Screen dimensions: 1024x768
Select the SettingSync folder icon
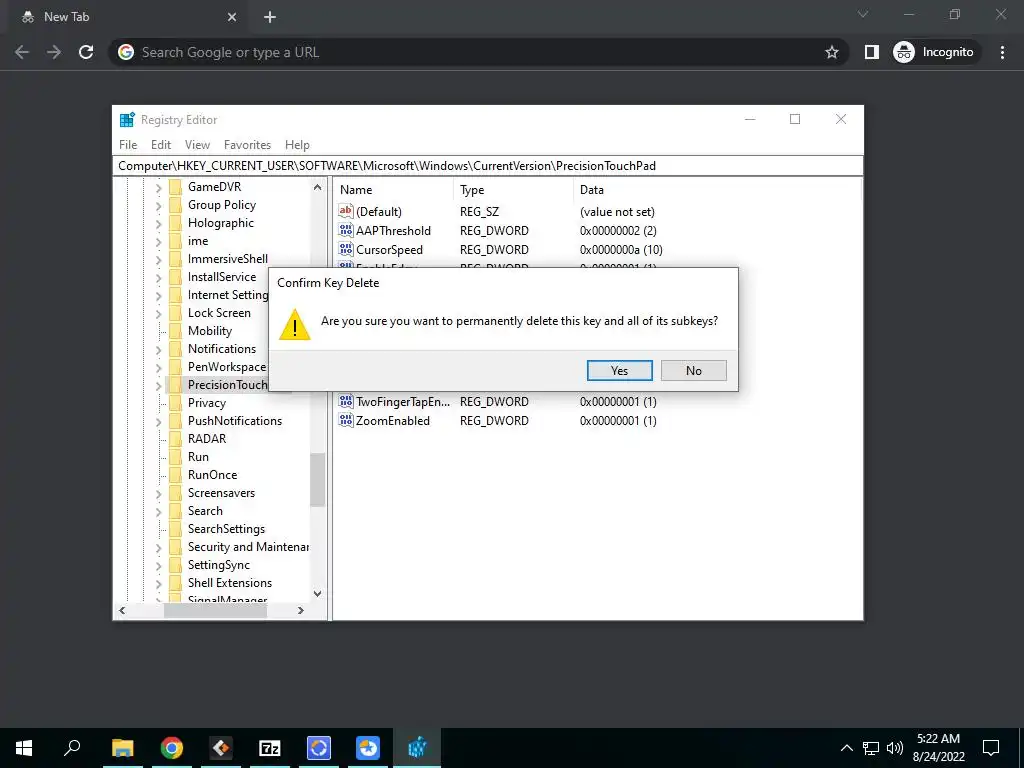(174, 565)
